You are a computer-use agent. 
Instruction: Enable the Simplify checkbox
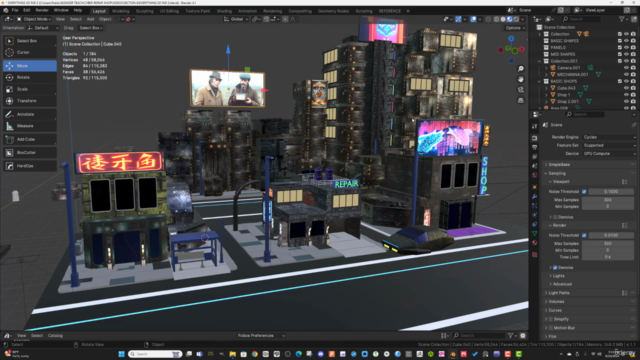point(551,319)
